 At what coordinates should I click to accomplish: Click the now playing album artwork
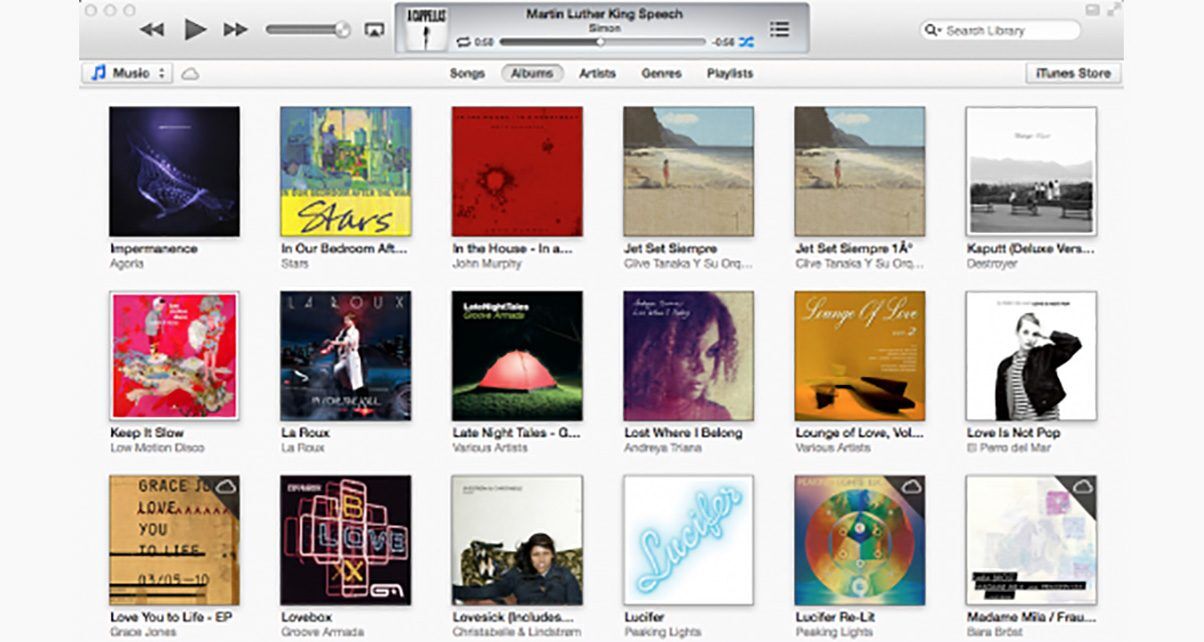point(426,29)
